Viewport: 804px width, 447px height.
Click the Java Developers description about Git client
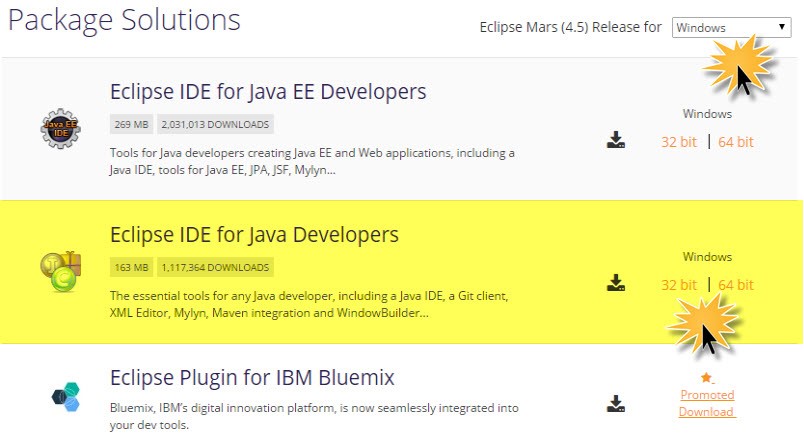coord(309,304)
